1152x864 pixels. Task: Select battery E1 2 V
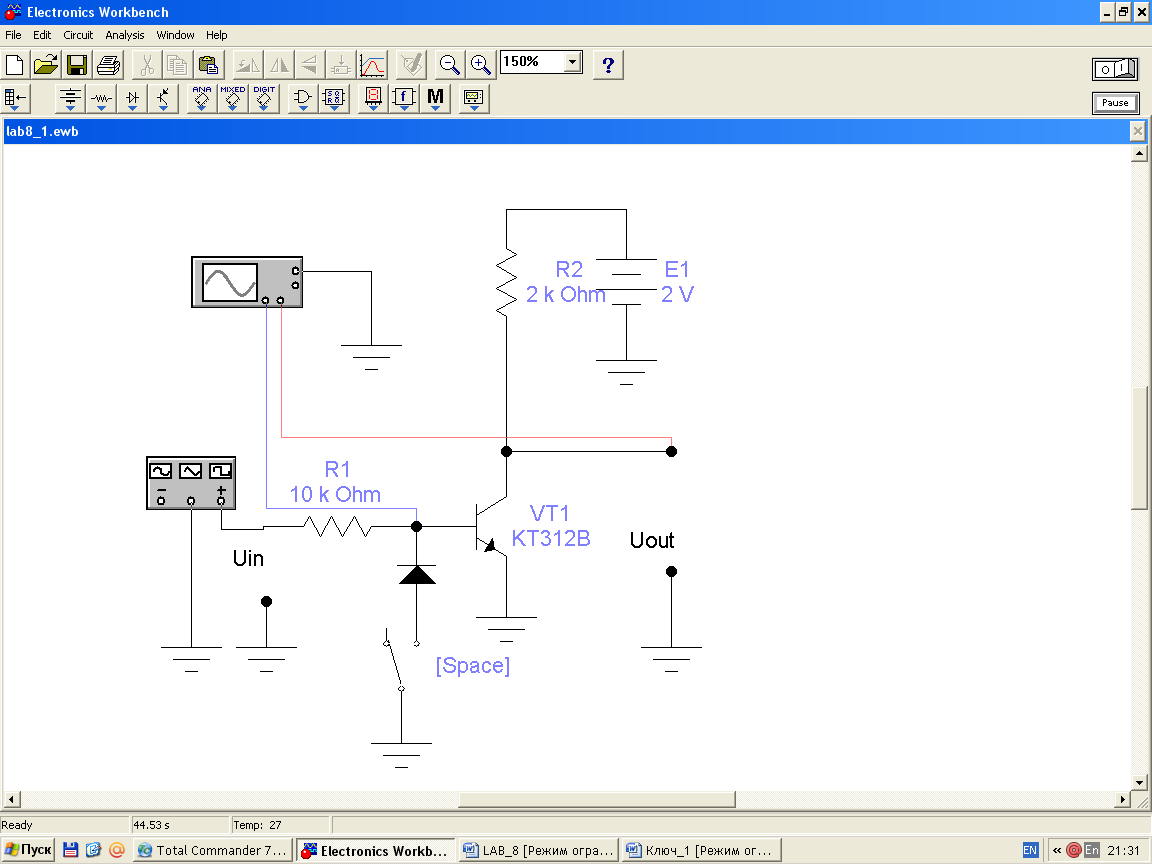coord(626,282)
